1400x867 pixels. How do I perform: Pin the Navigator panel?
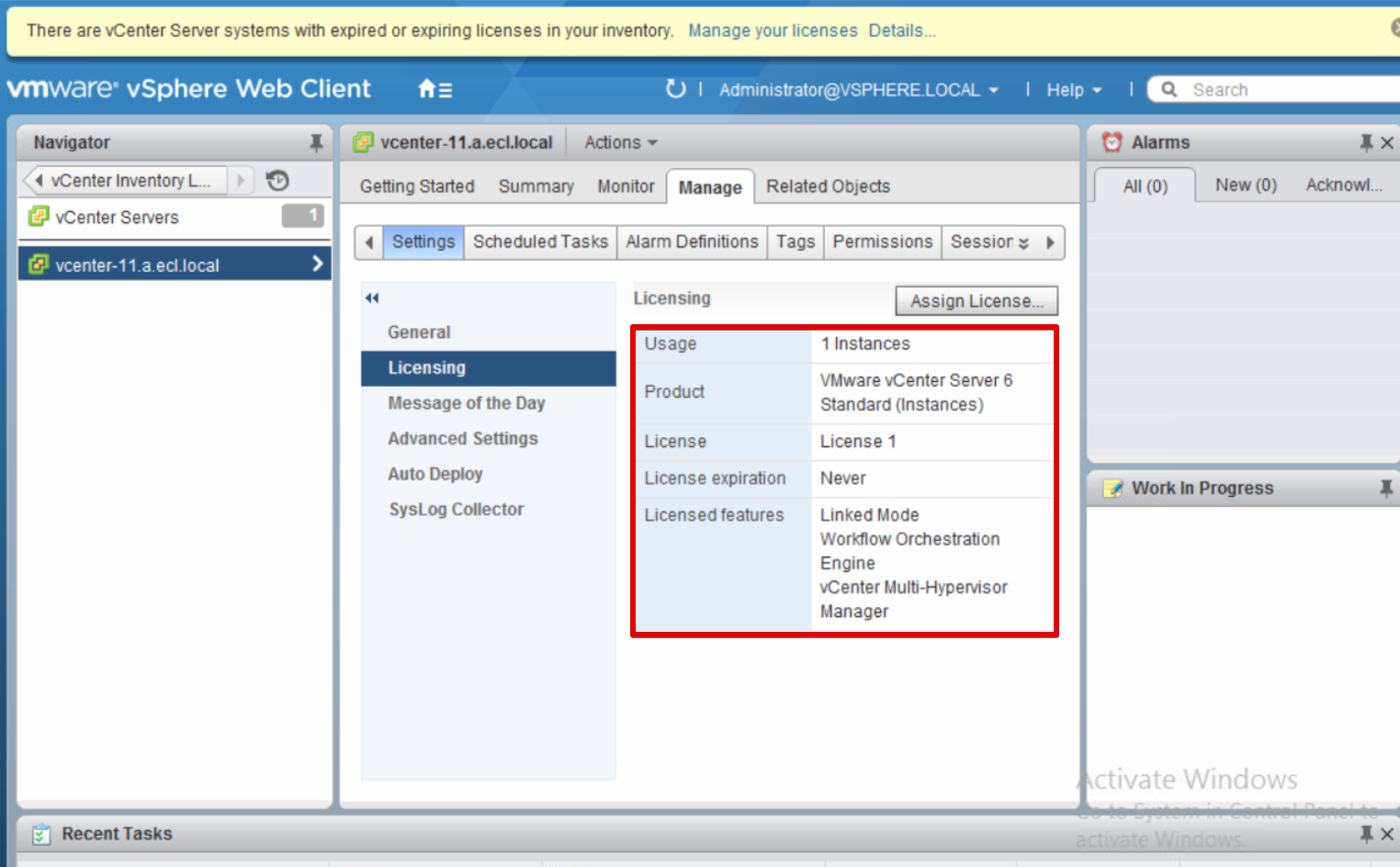pos(316,142)
